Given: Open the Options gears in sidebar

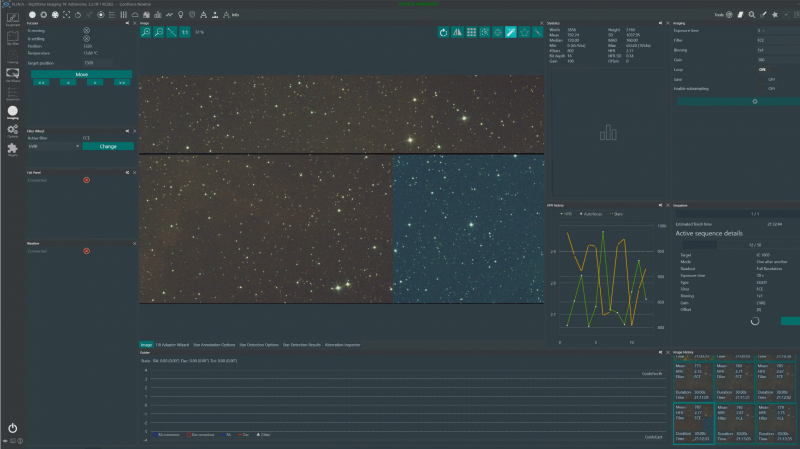Looking at the screenshot, I should pyautogui.click(x=12, y=131).
